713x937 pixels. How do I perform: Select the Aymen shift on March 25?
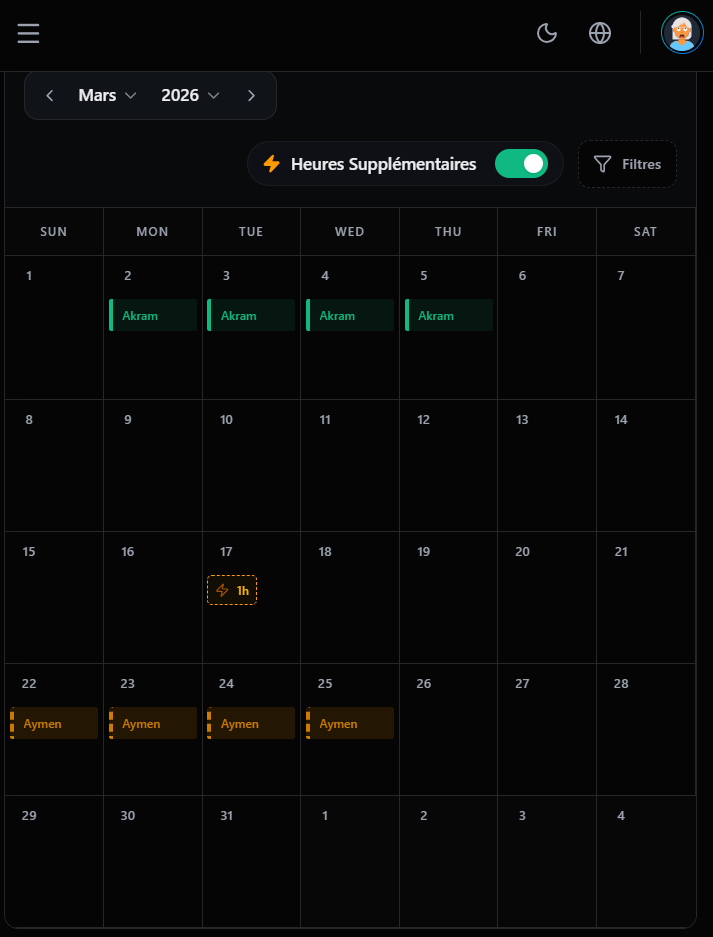pos(349,722)
